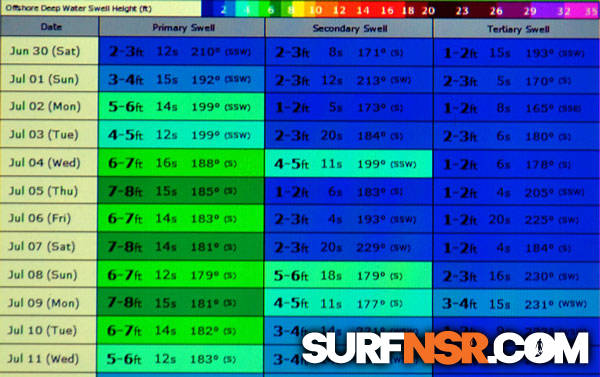Click secondary swell 2-3ft 20s 229° cell

coord(349,247)
